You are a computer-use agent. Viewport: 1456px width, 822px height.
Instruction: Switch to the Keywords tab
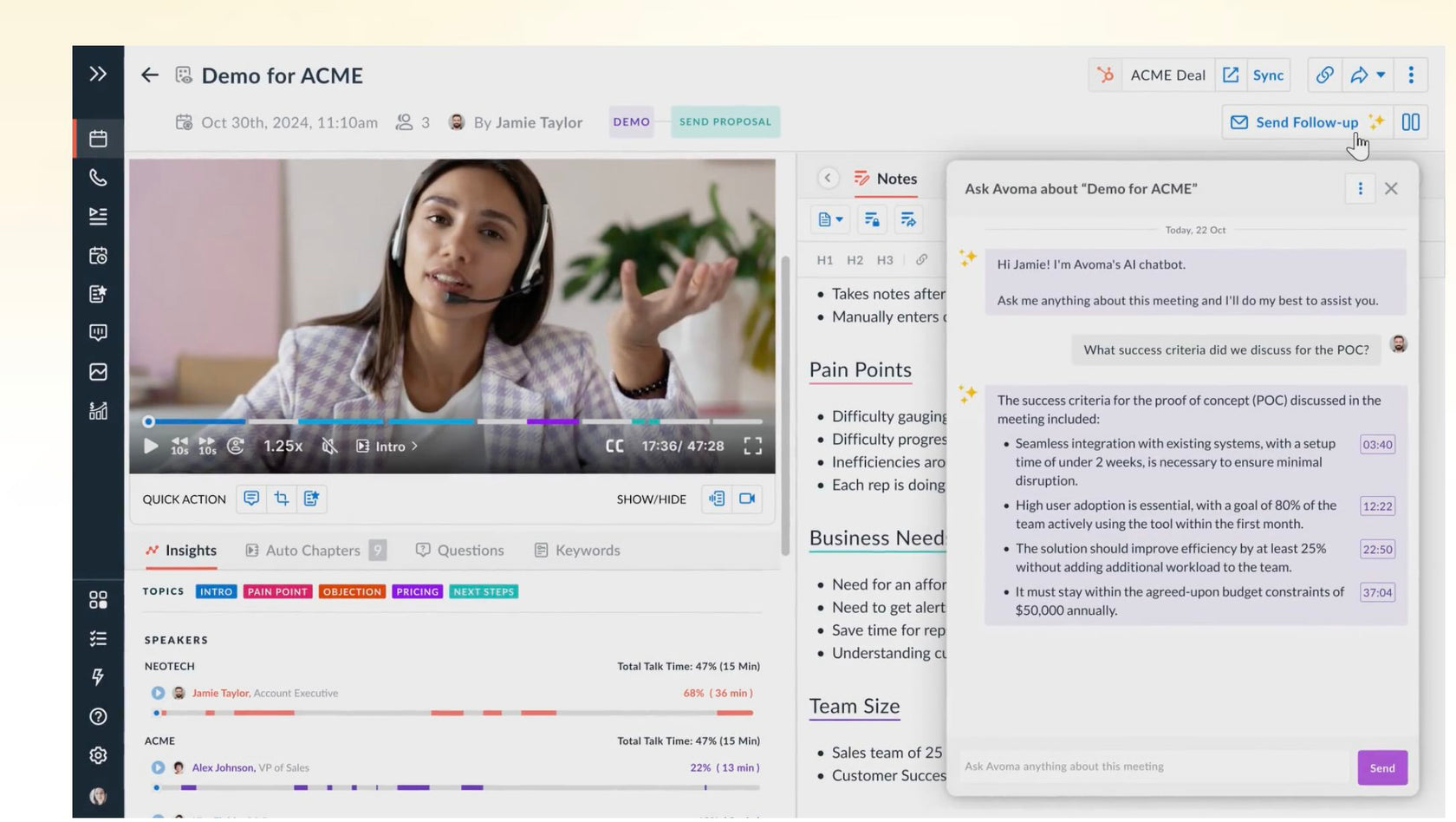pyautogui.click(x=577, y=551)
